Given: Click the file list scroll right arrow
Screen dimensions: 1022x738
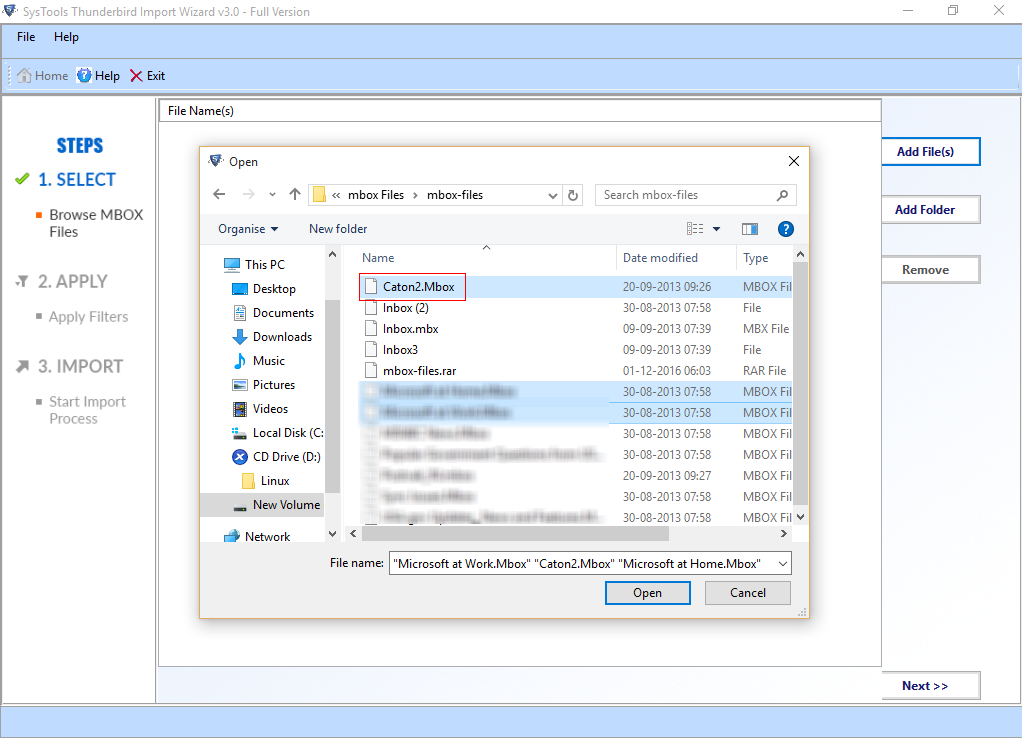Looking at the screenshot, I should coord(783,534).
